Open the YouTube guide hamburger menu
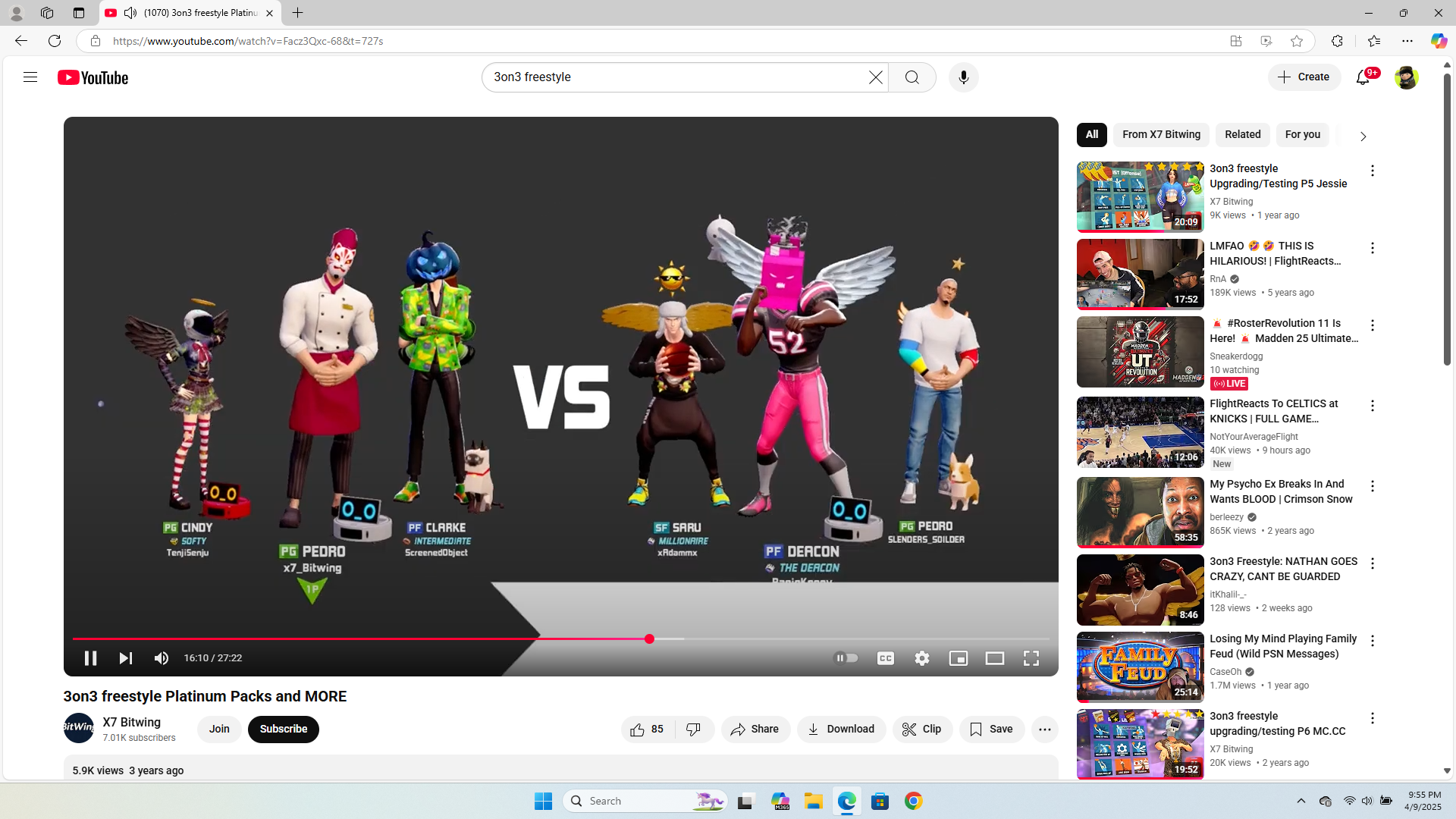 click(30, 77)
